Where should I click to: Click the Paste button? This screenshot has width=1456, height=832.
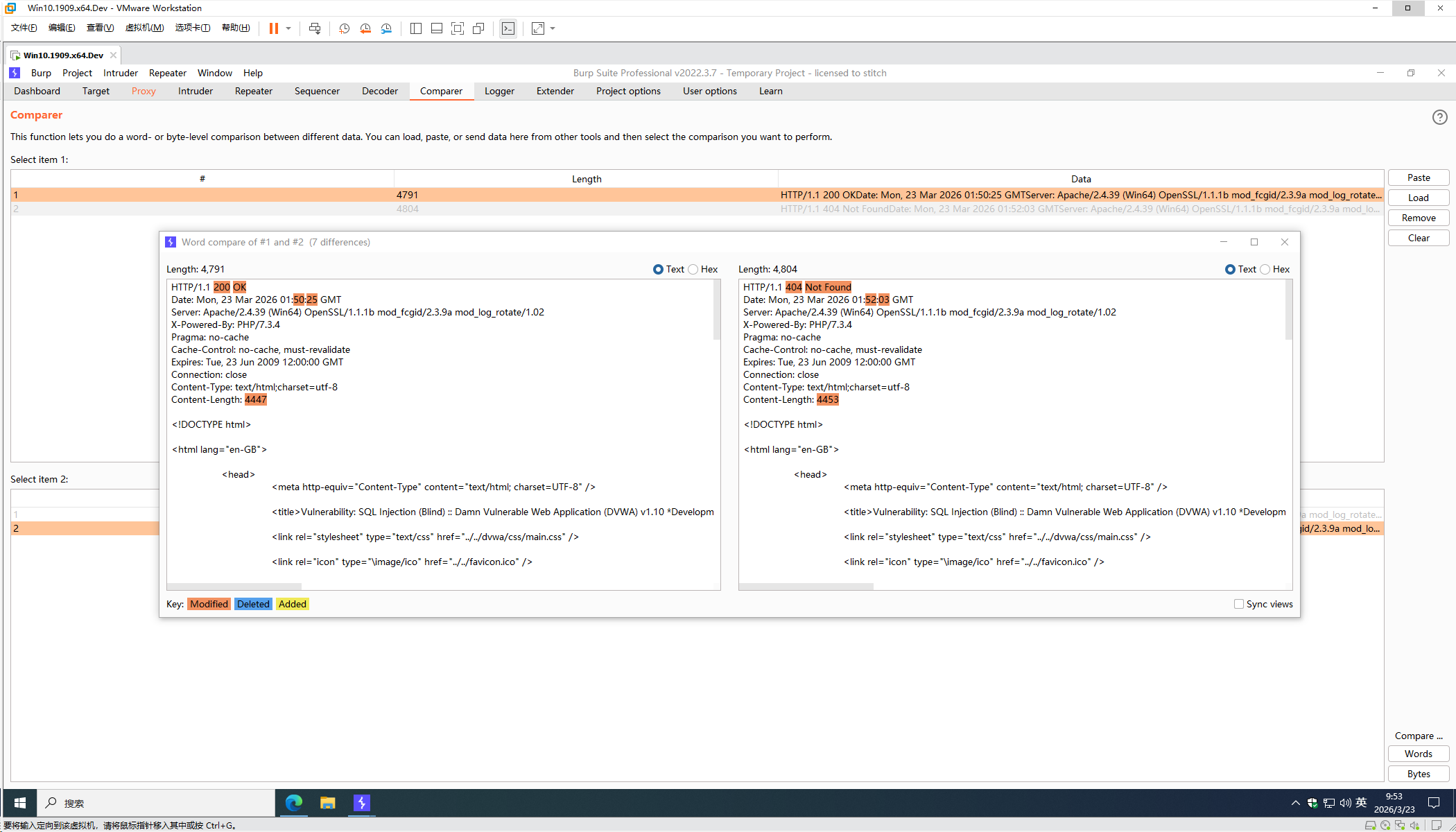1418,177
